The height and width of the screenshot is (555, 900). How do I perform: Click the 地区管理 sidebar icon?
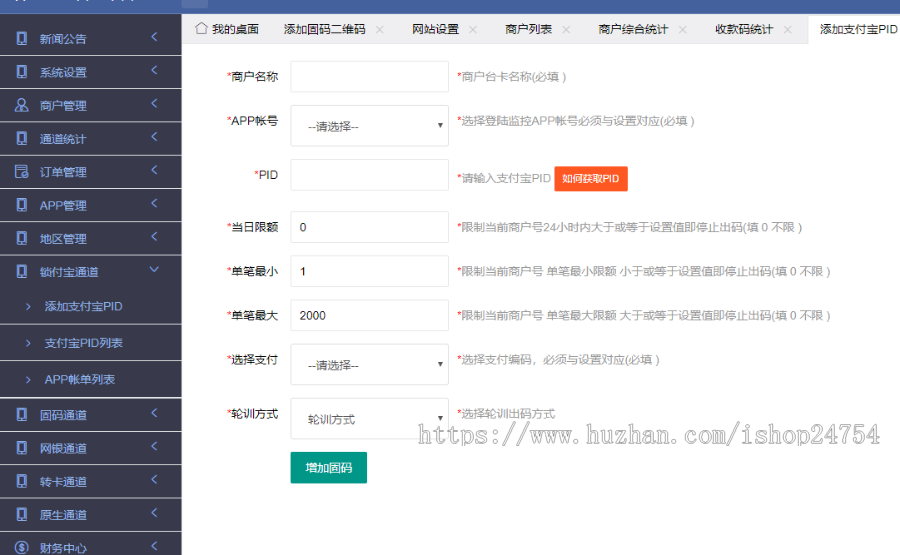[x=22, y=238]
